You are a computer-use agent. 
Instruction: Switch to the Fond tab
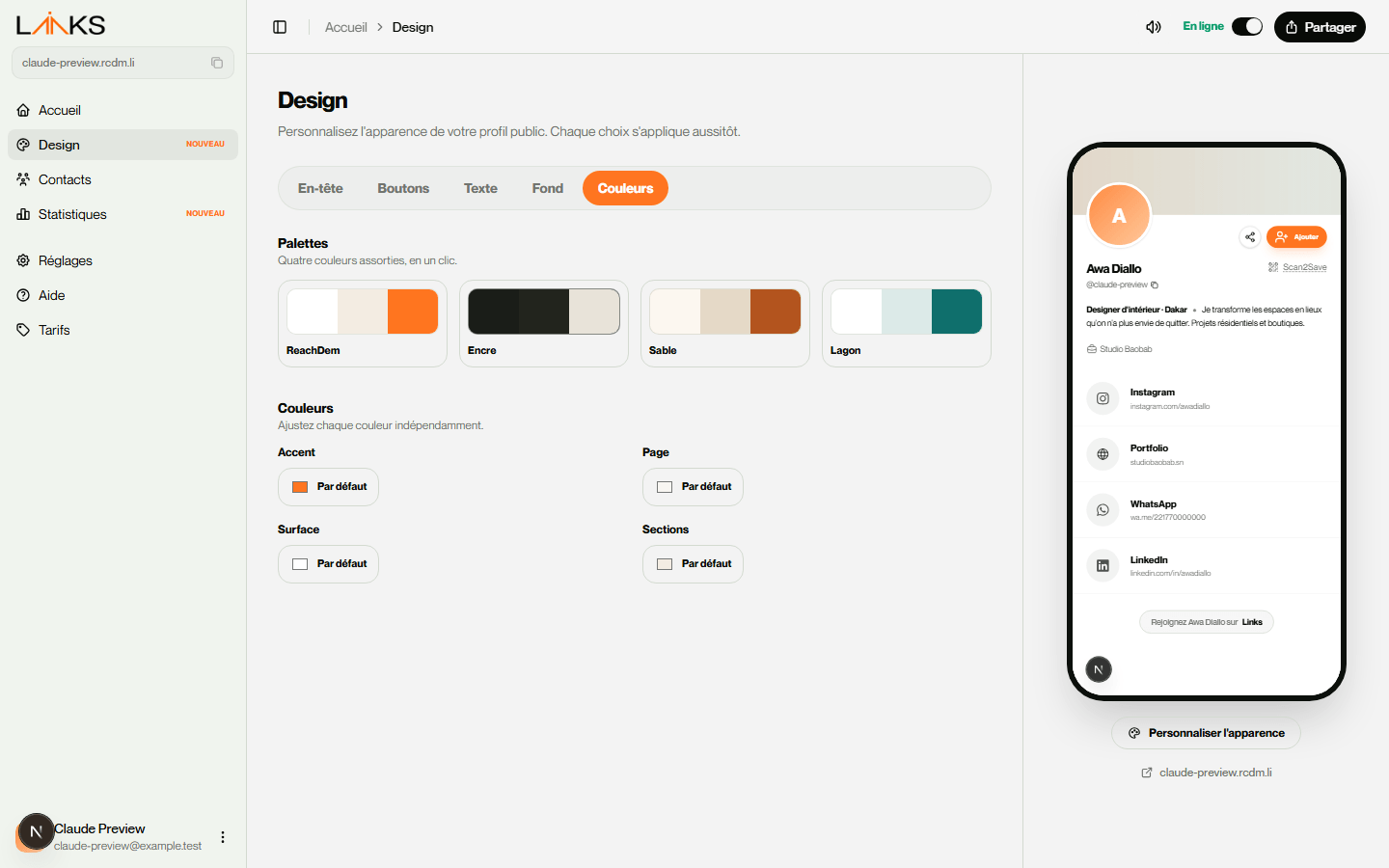tap(548, 188)
